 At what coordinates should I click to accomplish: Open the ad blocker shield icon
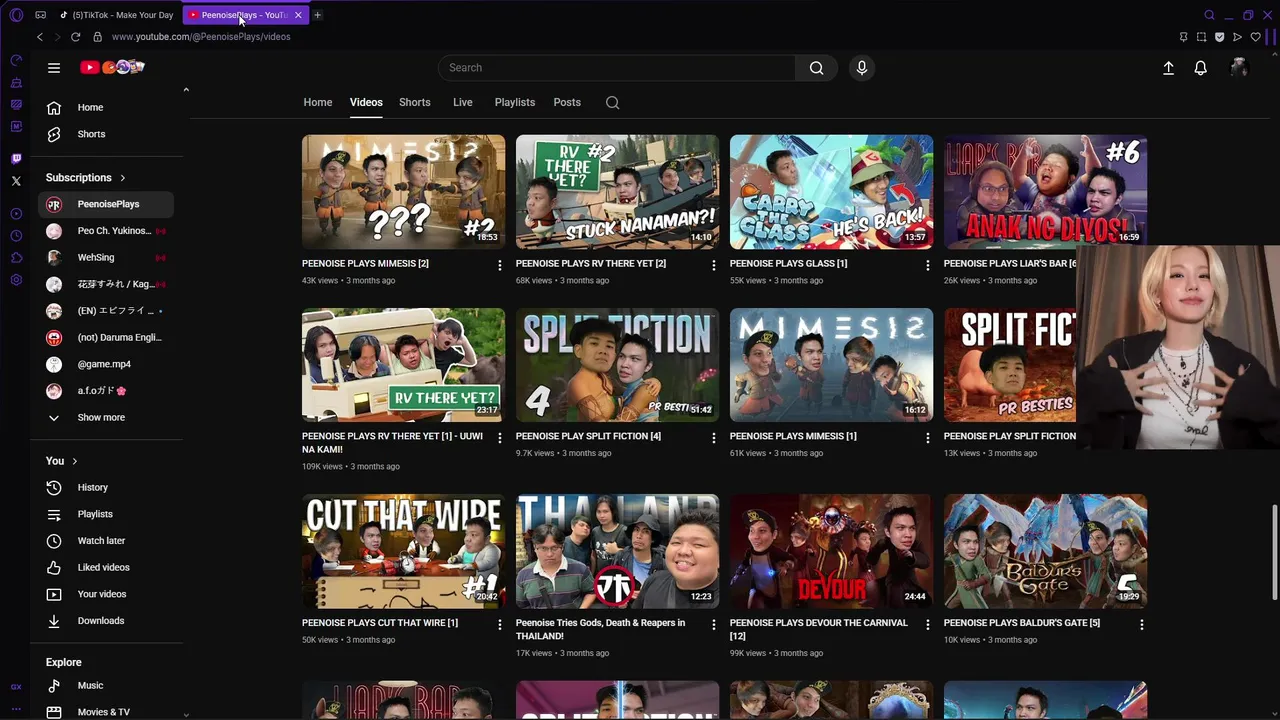pyautogui.click(x=1219, y=37)
